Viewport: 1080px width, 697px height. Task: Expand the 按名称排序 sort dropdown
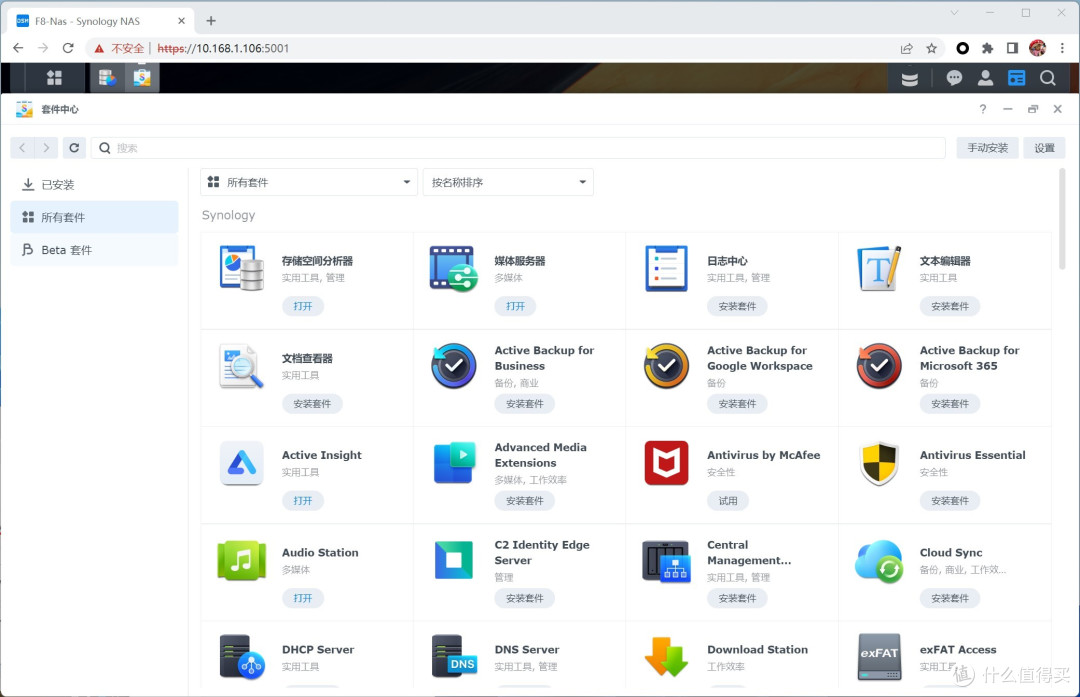tap(508, 182)
